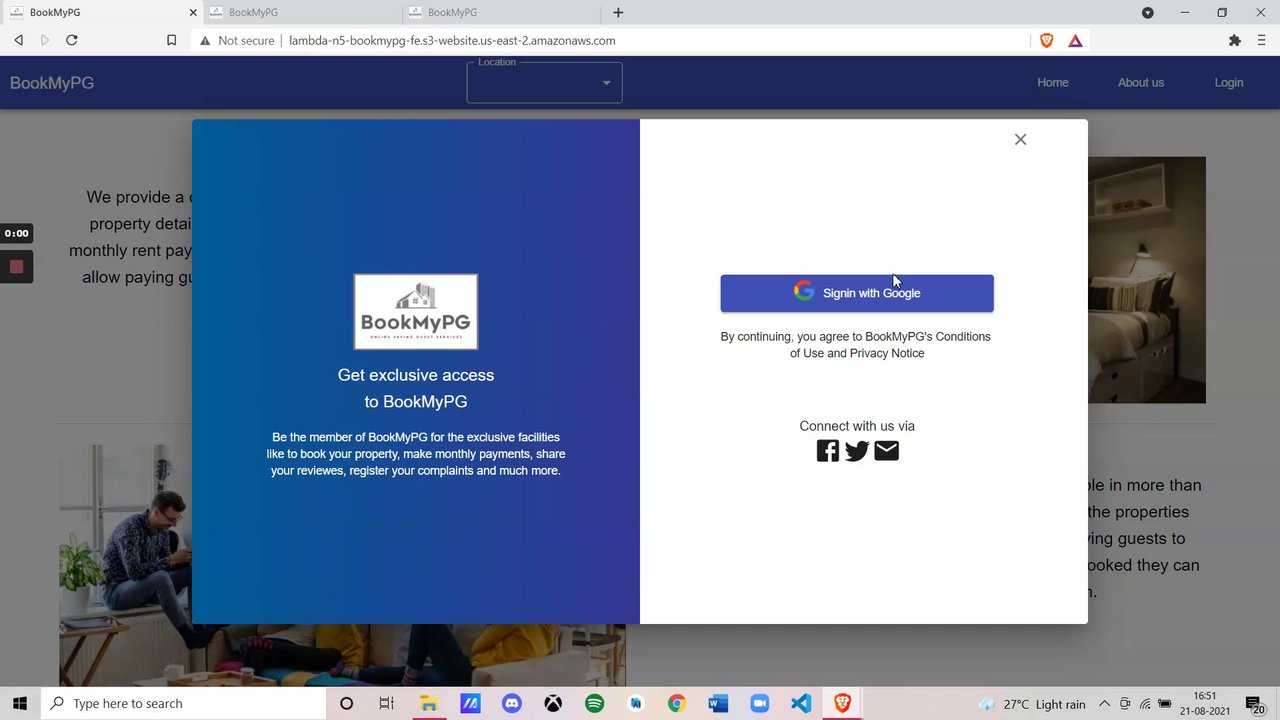Open BookMyPG Facebook page icon
1280x720 pixels.
point(828,451)
